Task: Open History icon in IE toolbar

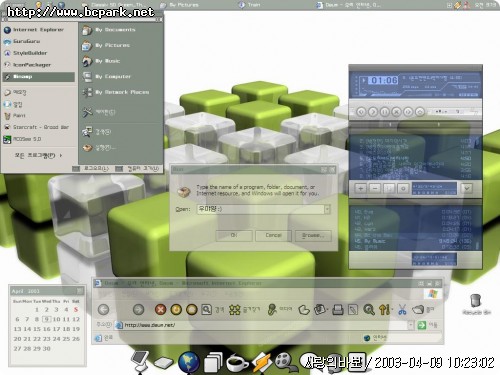Action: pos(304,310)
